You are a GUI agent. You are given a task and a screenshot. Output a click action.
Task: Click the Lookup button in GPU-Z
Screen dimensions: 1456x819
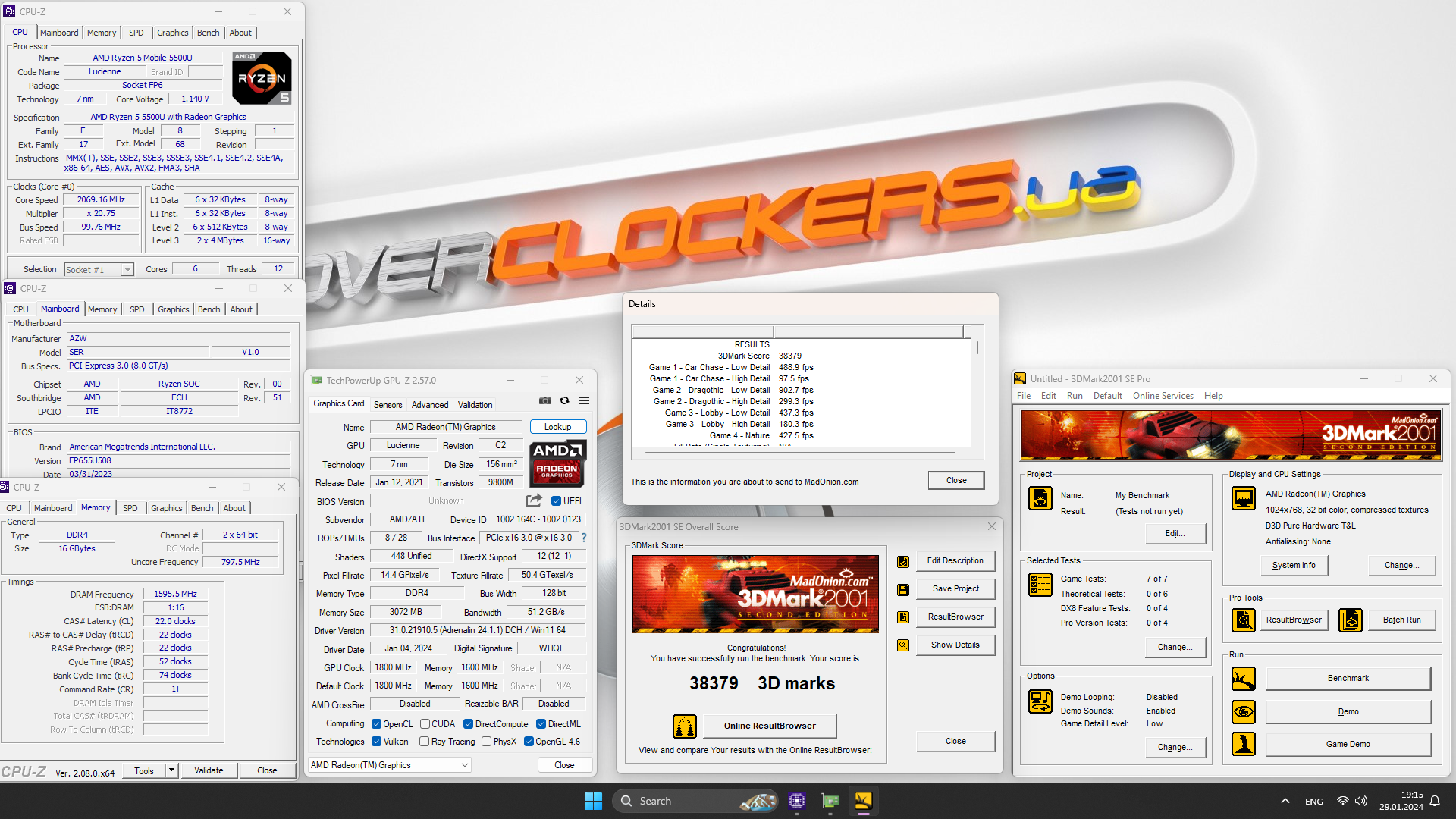(557, 427)
